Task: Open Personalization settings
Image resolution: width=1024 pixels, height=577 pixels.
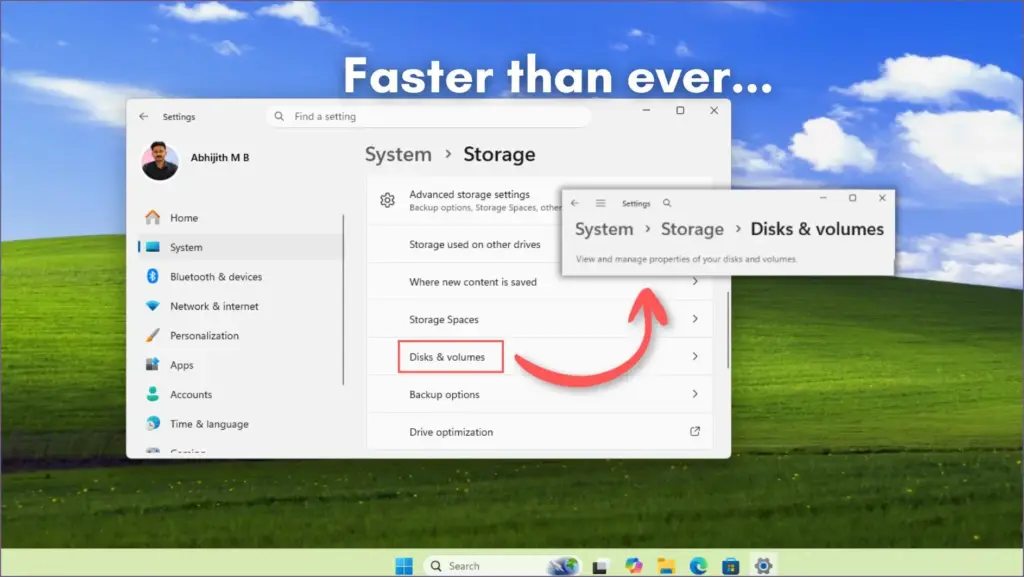Action: coord(240,335)
